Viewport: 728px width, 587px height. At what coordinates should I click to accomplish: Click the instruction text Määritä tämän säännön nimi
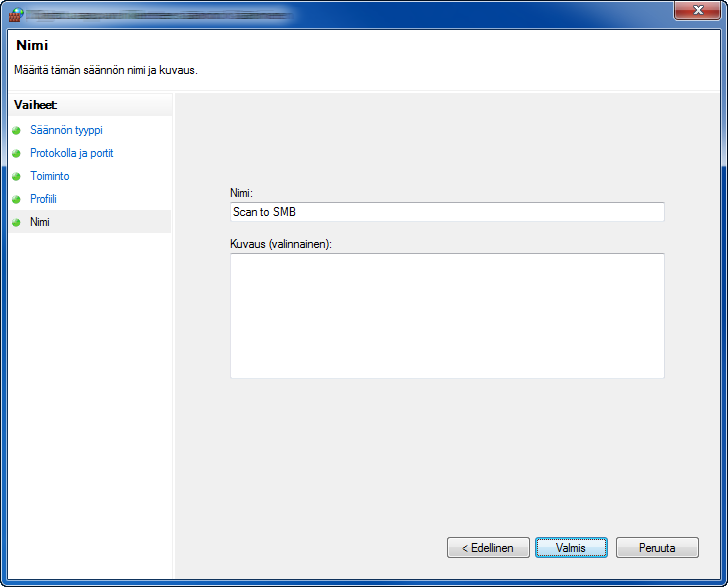(106, 70)
